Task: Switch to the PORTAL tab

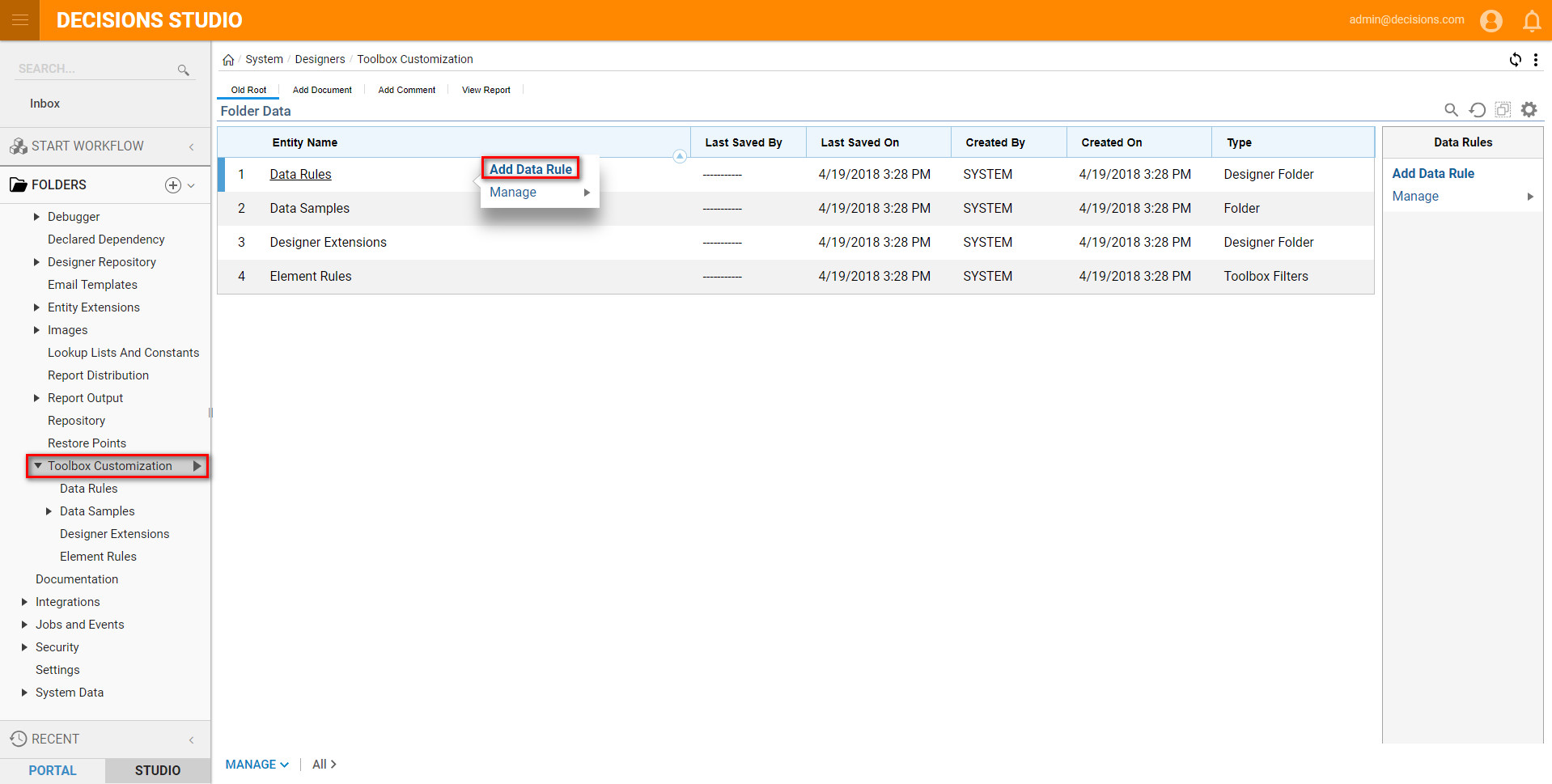Action: click(x=53, y=770)
